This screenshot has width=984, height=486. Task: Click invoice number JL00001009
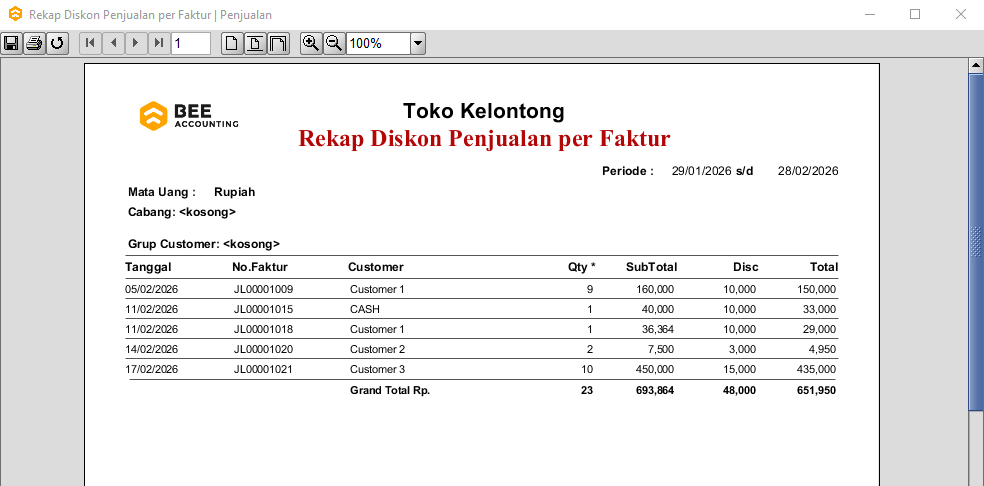coord(264,289)
